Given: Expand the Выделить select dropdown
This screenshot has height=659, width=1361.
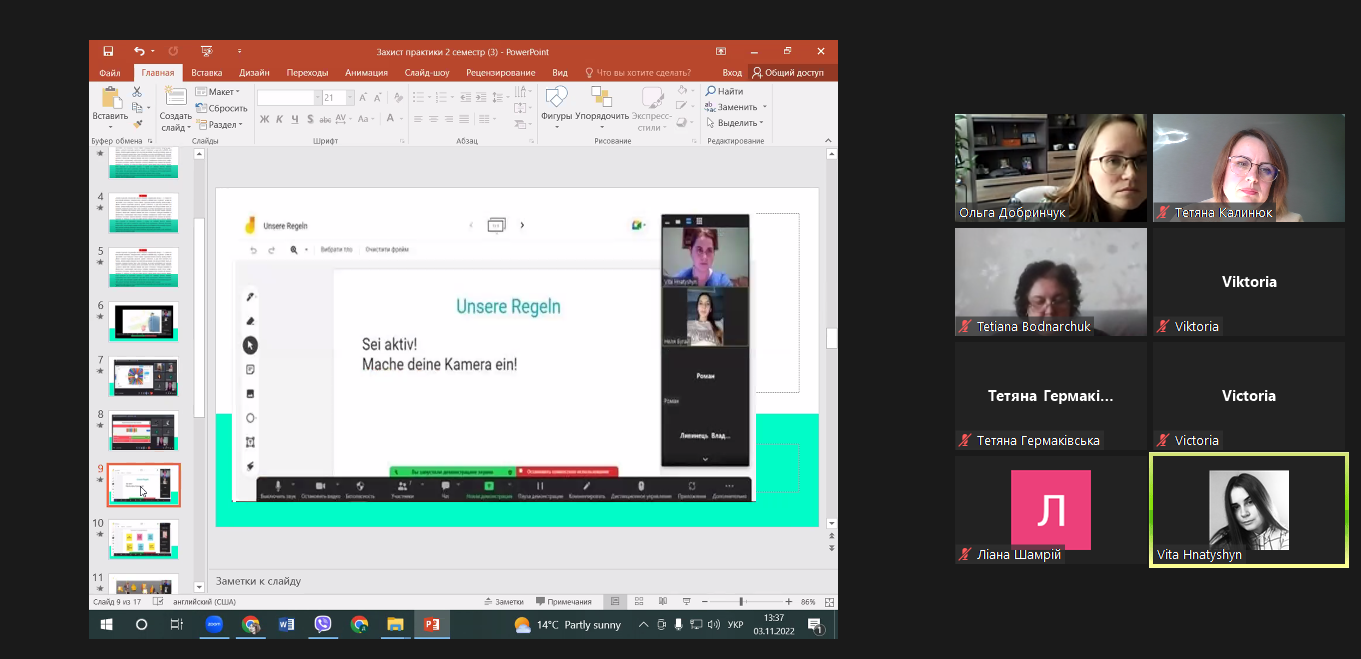Looking at the screenshot, I should click(738, 123).
